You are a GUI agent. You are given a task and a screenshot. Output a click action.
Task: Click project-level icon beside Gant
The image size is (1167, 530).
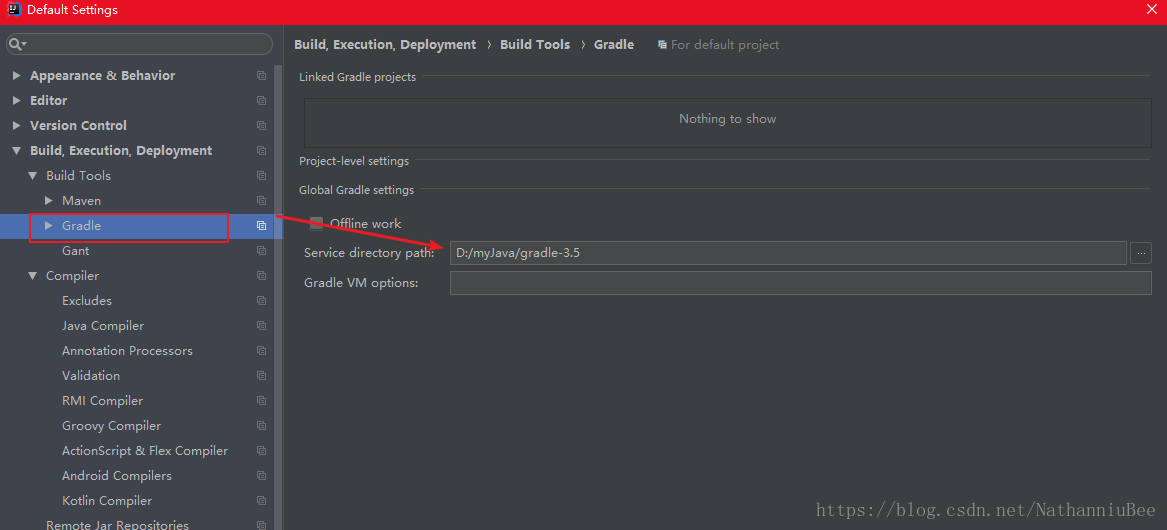[x=261, y=251]
